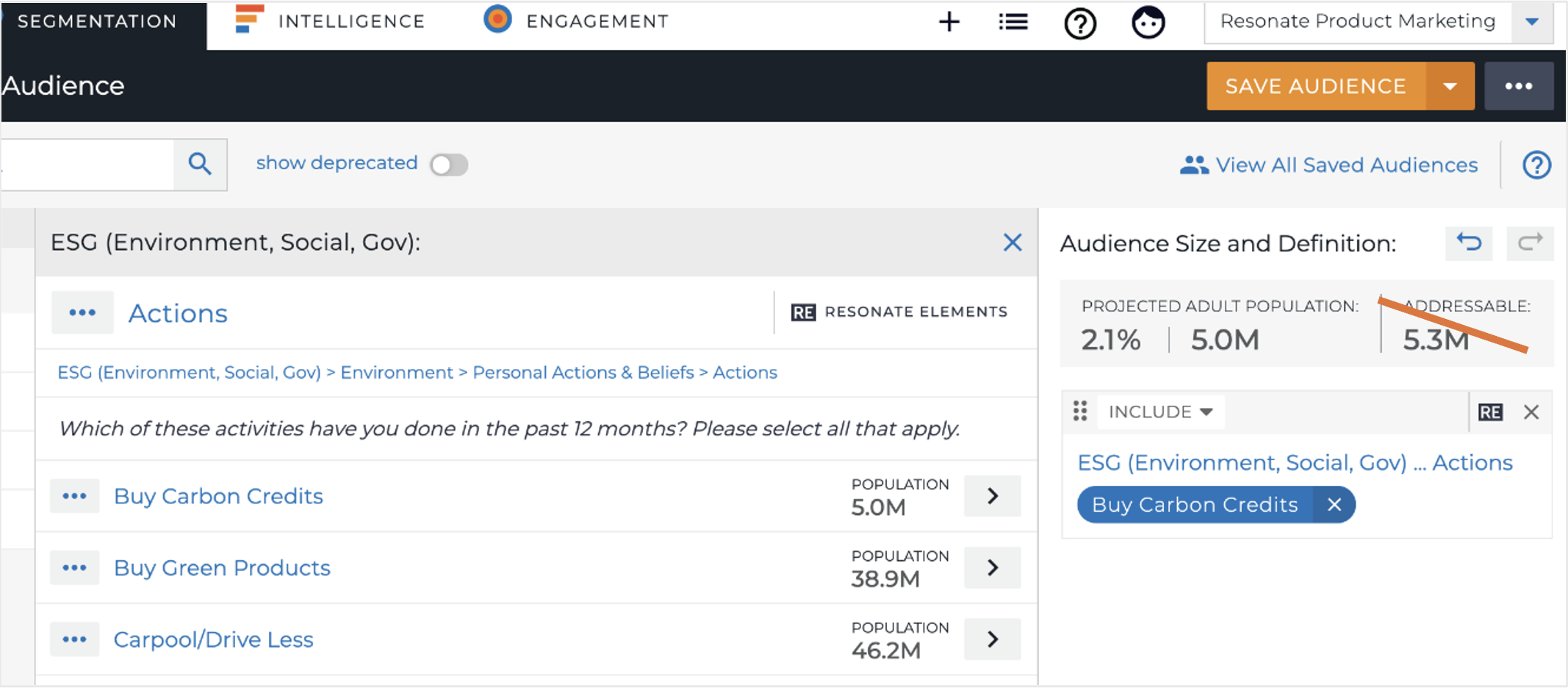Click the Actions heading link
The image size is (1568, 688).
point(178,314)
